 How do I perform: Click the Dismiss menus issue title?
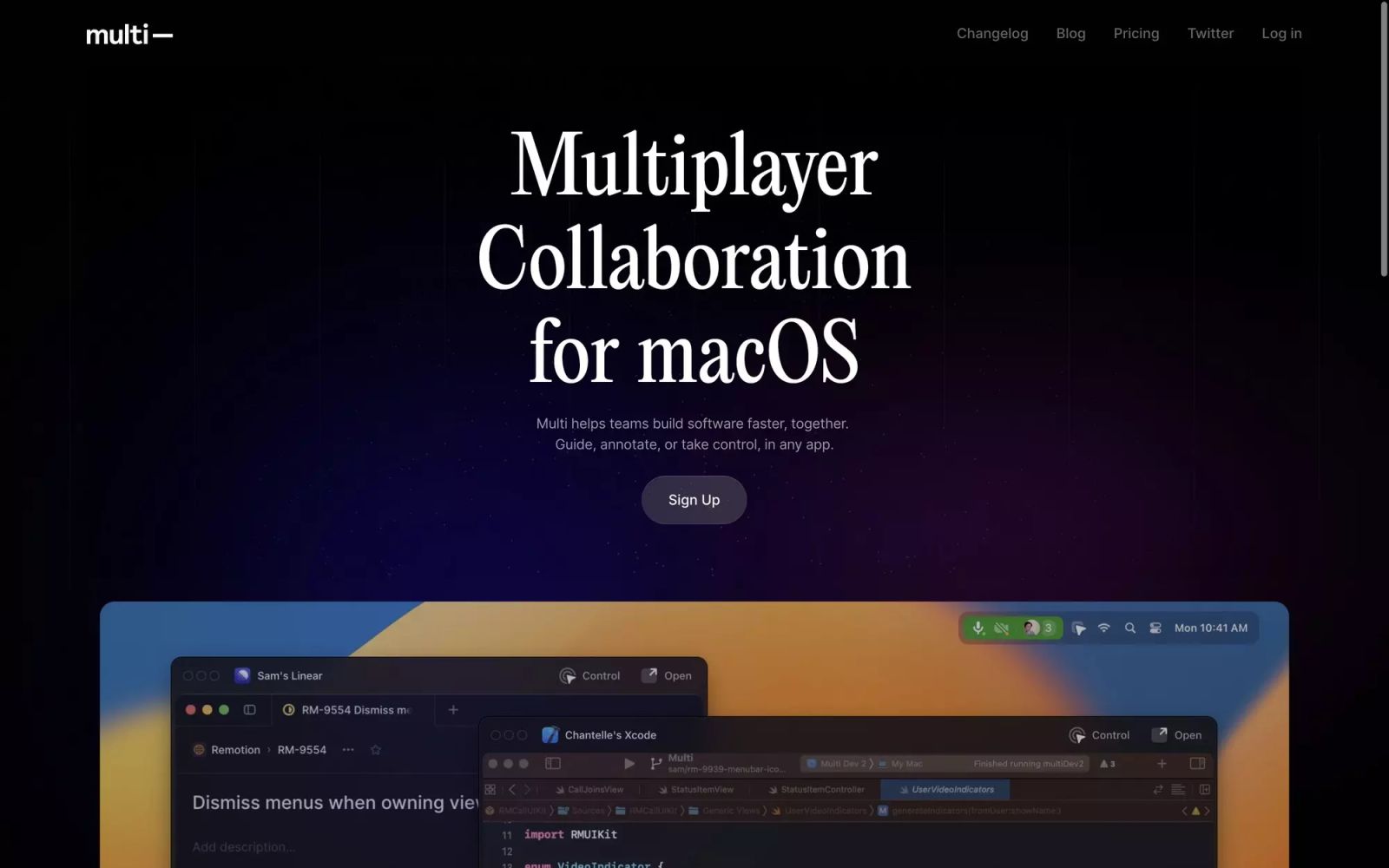coord(335,802)
